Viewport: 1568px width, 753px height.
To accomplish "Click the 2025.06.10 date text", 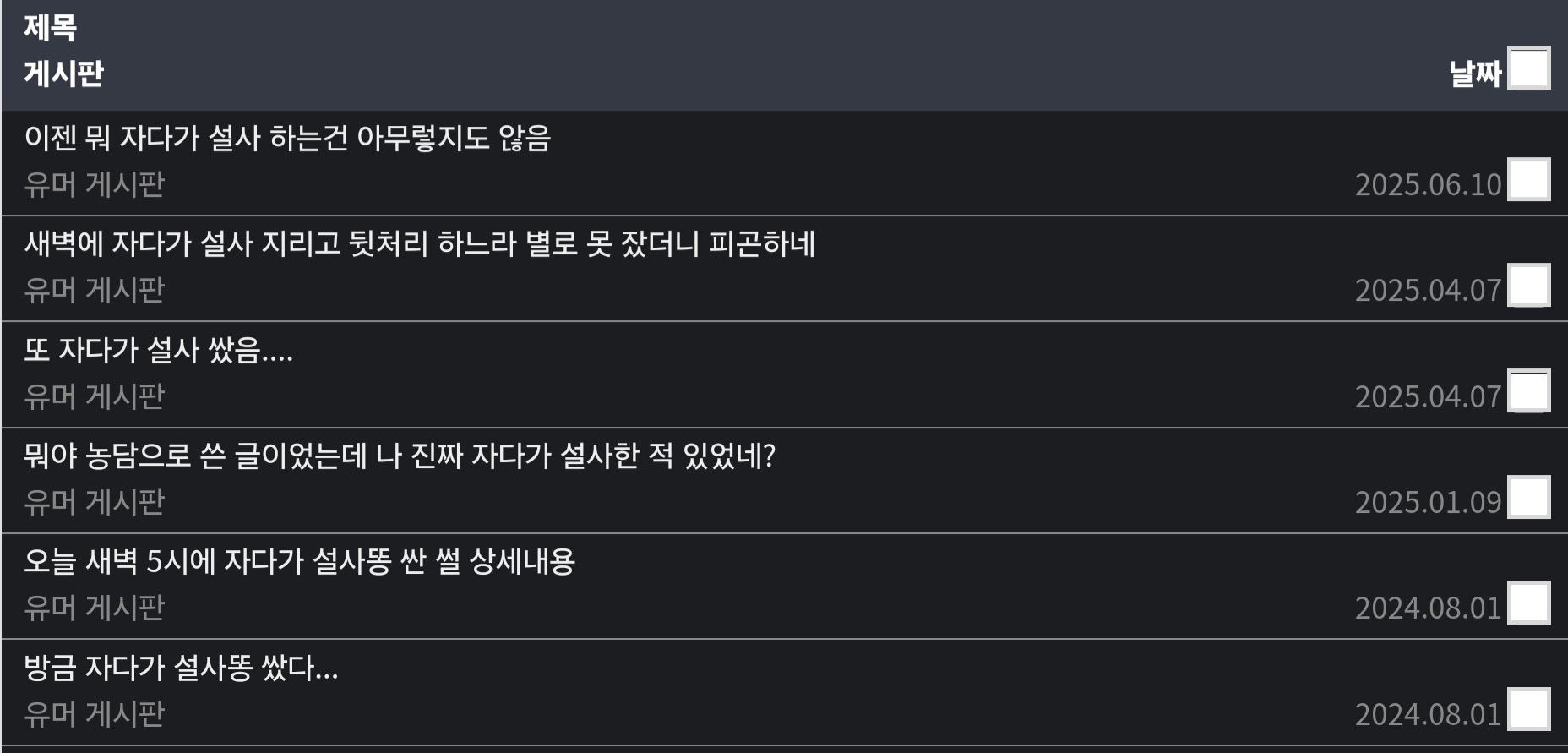I will pyautogui.click(x=1429, y=184).
